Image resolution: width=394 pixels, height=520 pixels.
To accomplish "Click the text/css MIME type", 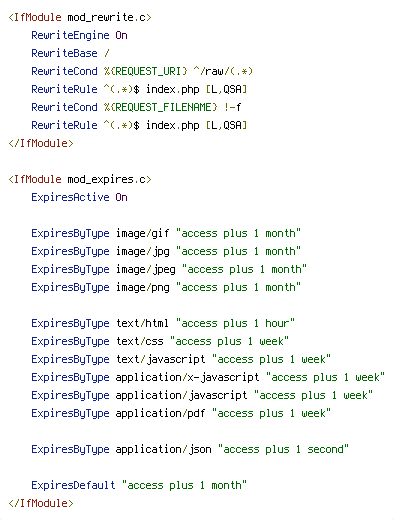I will tap(140, 341).
